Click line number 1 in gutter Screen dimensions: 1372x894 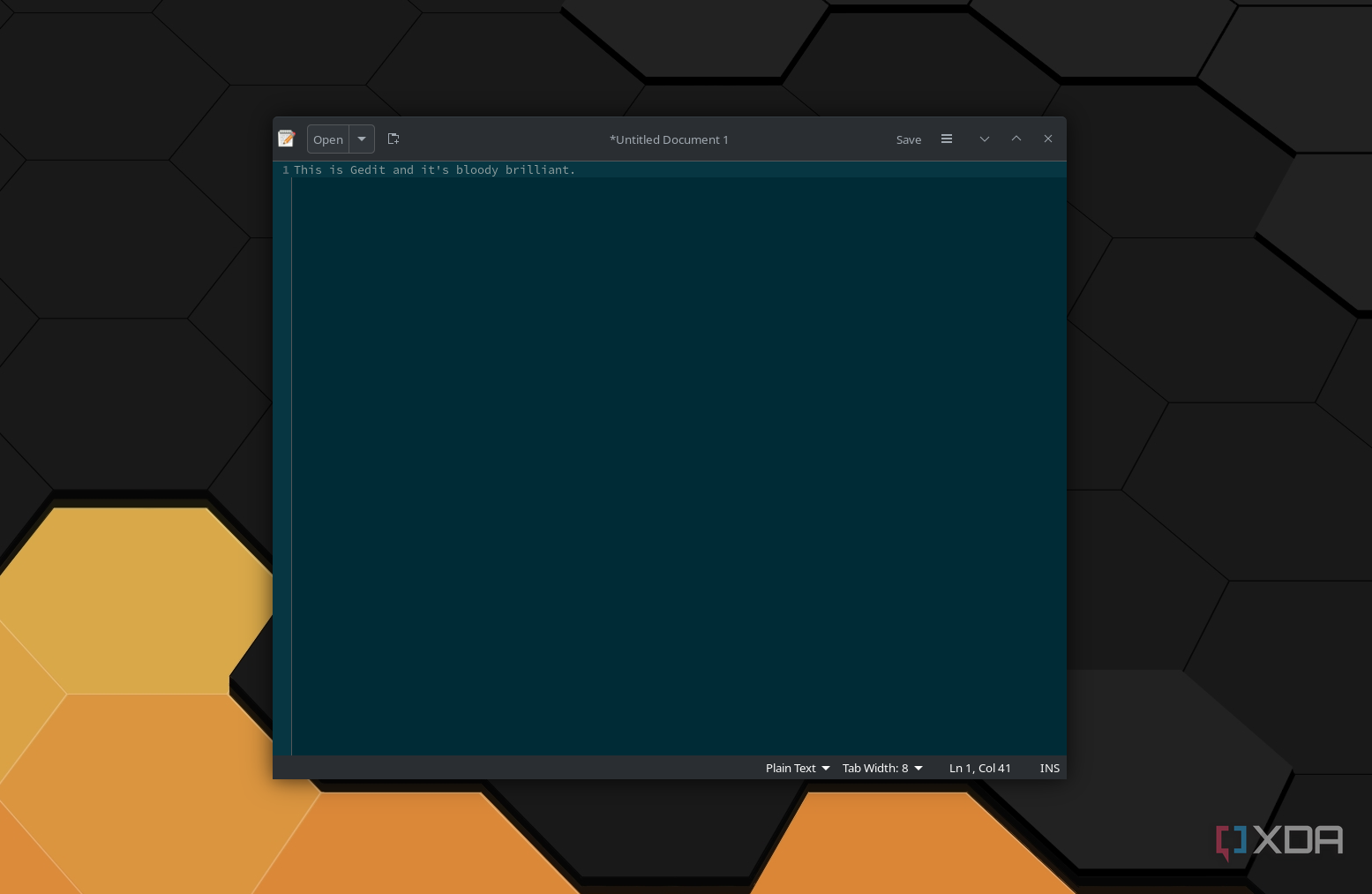click(286, 169)
